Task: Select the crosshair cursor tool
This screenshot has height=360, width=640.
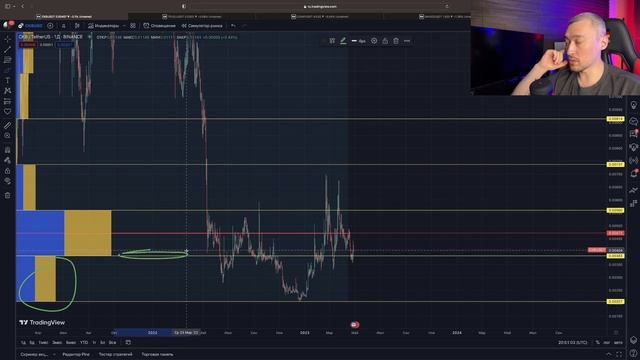Action: pos(7,39)
